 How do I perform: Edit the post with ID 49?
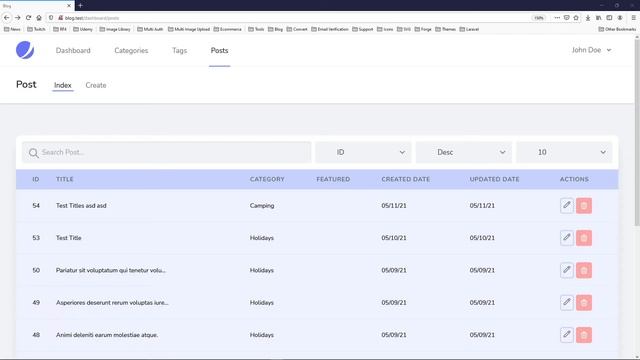click(567, 302)
